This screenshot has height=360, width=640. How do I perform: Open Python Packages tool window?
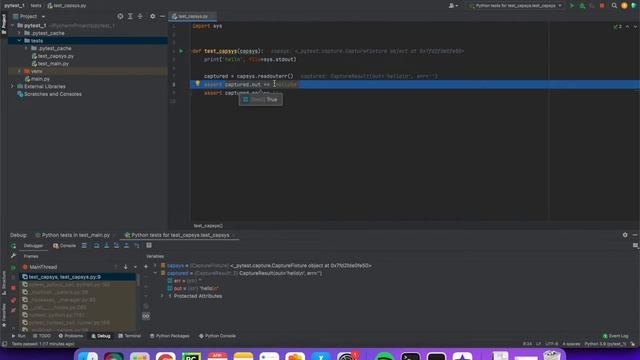(169, 336)
